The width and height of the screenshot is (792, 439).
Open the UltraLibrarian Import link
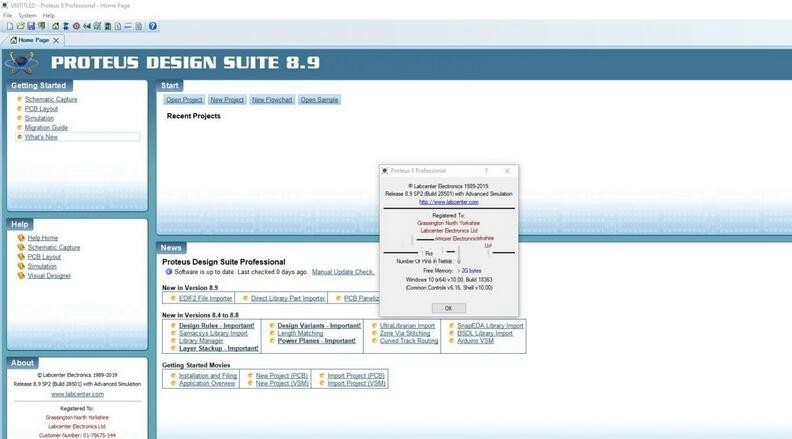click(407, 326)
